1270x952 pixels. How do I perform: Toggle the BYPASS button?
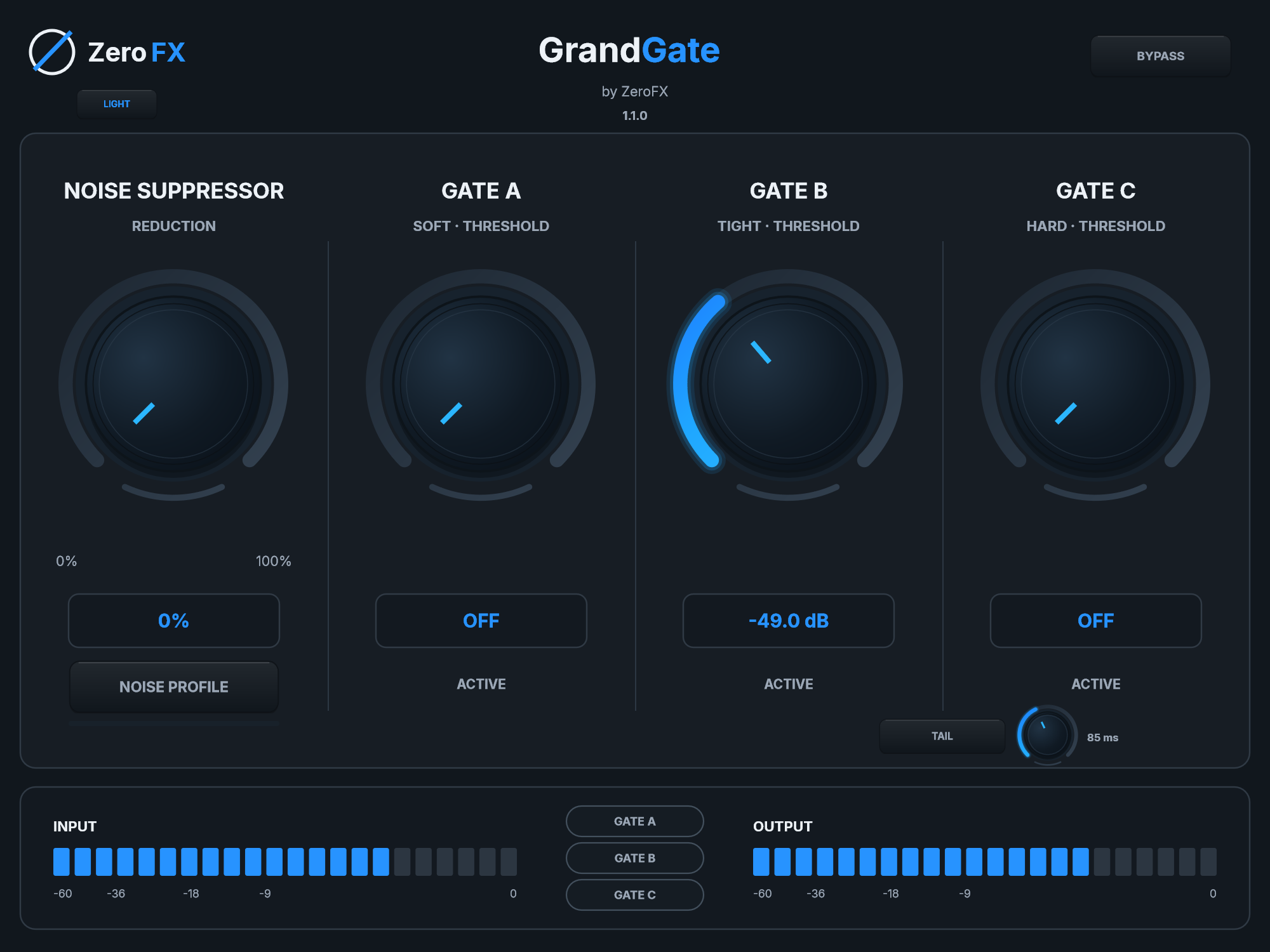coord(1160,56)
